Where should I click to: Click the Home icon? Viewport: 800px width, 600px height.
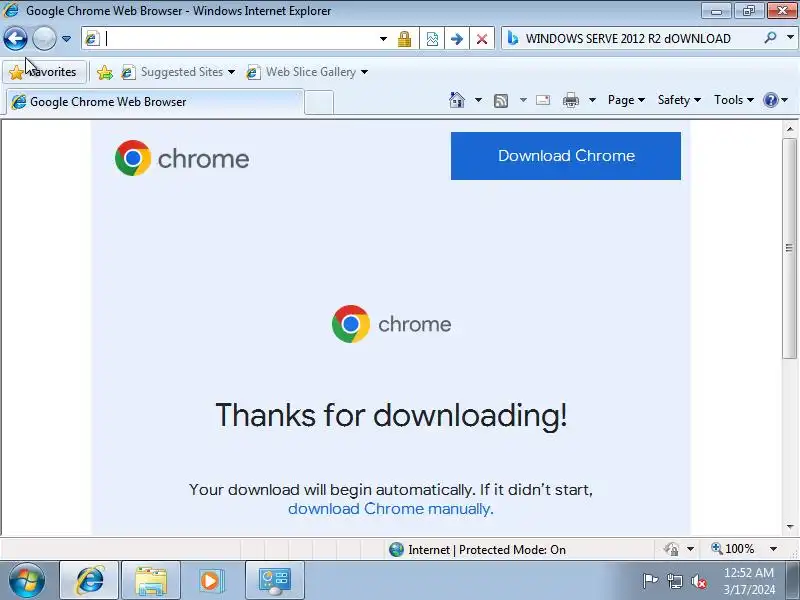pyautogui.click(x=457, y=100)
